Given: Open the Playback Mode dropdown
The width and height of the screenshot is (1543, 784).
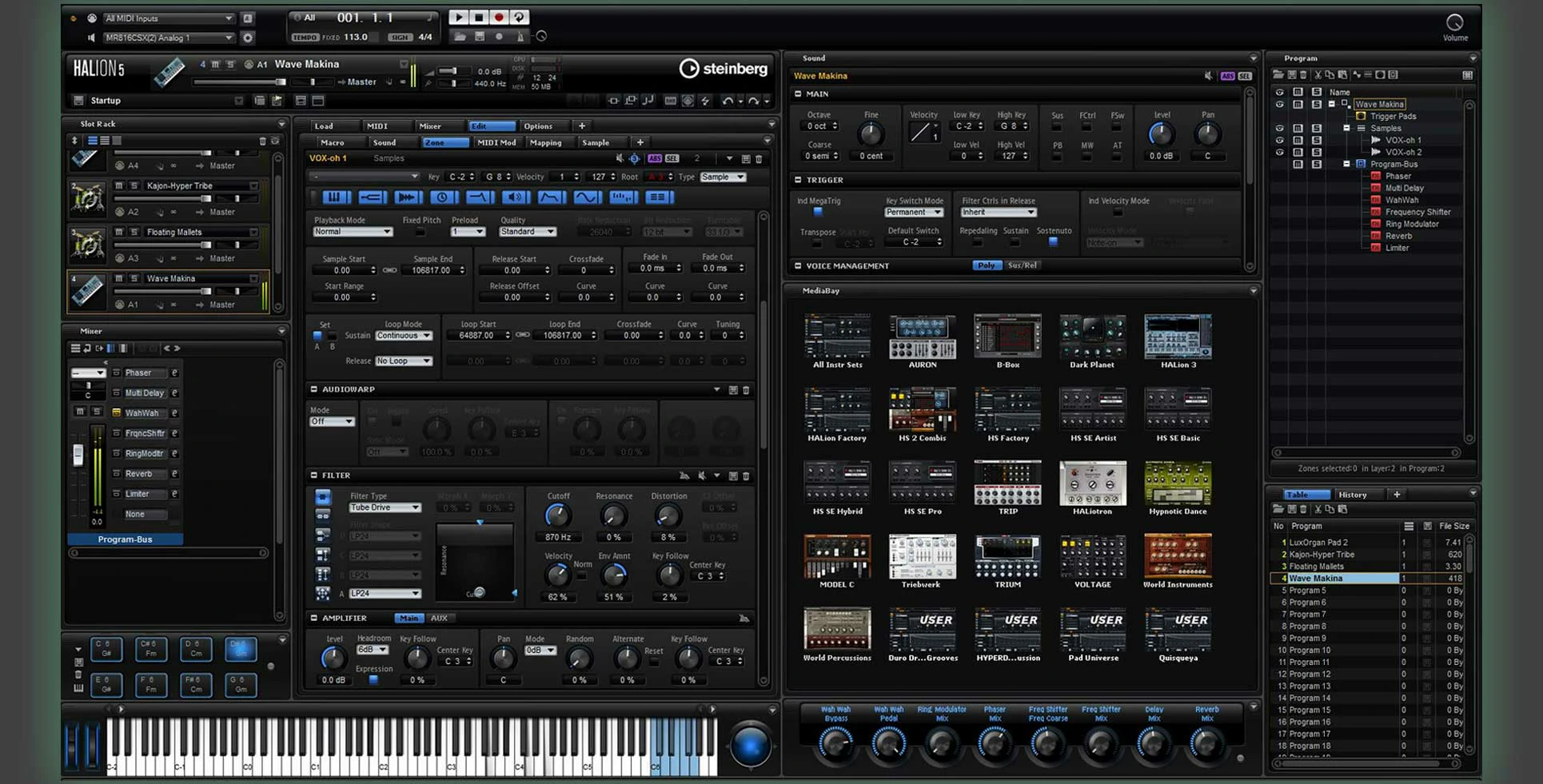Looking at the screenshot, I should pos(353,232).
